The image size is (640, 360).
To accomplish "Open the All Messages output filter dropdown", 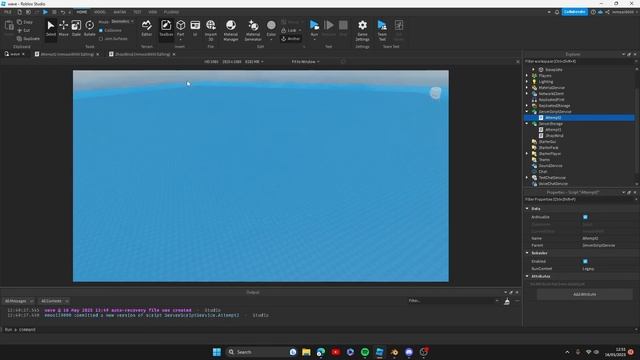I will point(19,301).
